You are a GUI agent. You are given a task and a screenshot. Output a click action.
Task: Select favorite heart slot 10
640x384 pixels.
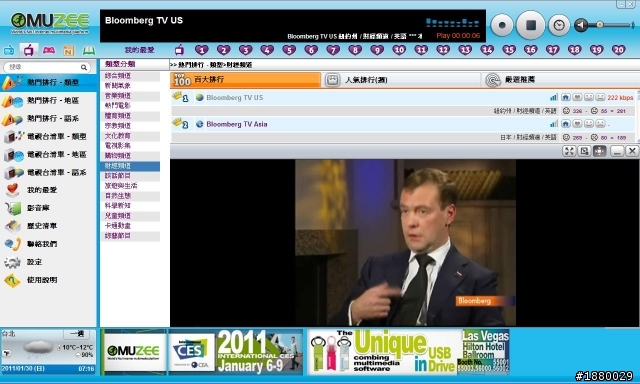(x=399, y=50)
